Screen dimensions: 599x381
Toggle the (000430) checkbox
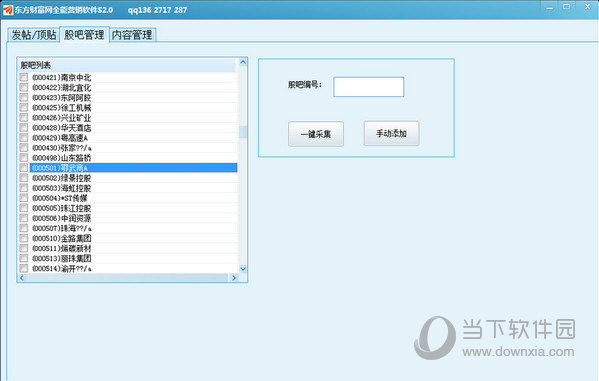24,148
